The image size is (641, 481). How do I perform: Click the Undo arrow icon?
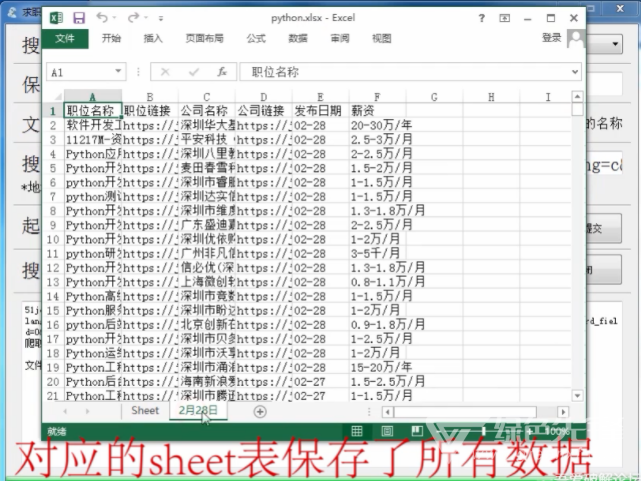[103, 18]
